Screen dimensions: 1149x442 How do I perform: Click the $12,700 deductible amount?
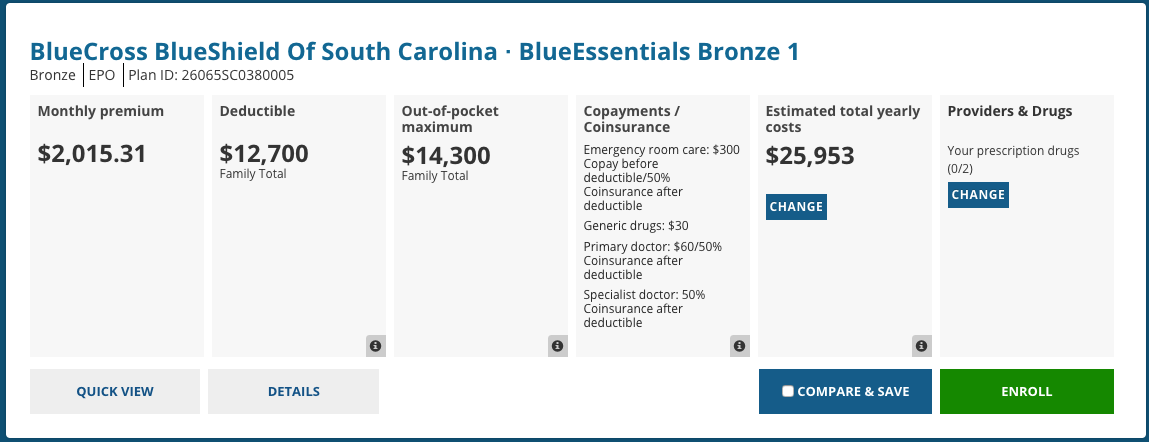coord(264,154)
